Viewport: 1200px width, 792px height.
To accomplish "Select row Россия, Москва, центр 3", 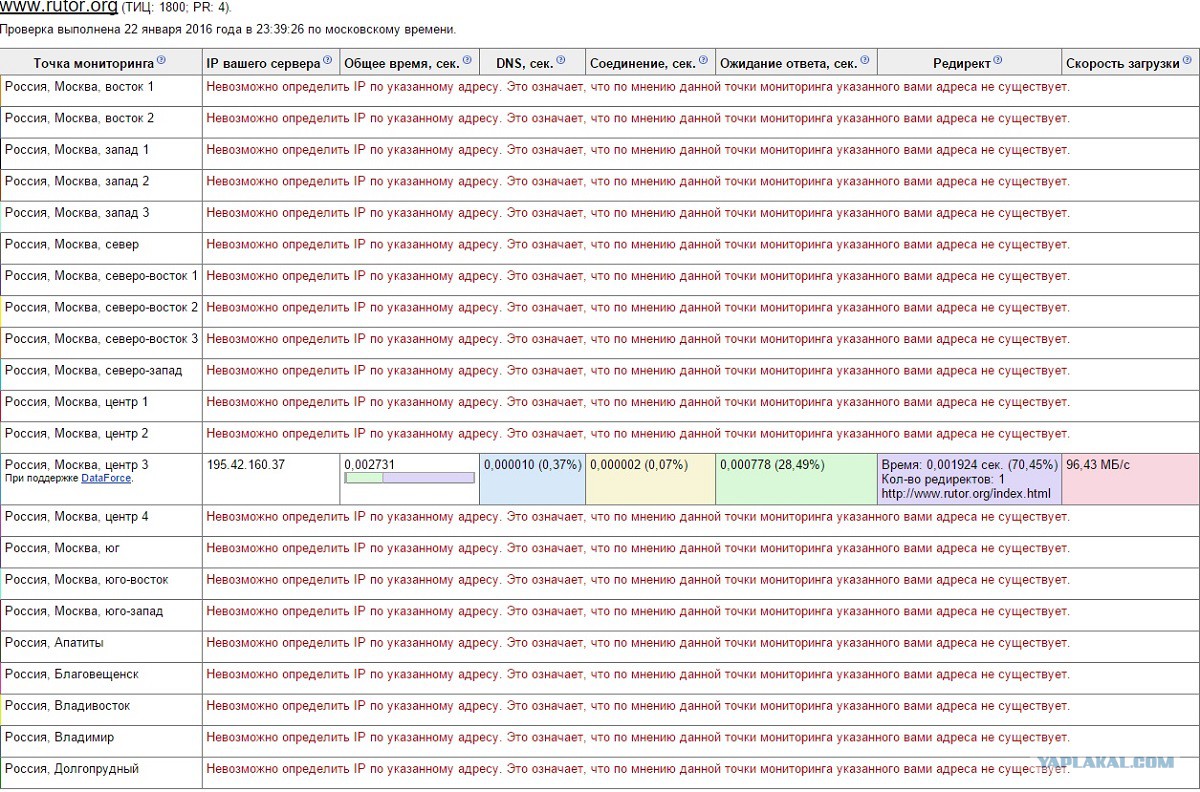I will (600, 479).
